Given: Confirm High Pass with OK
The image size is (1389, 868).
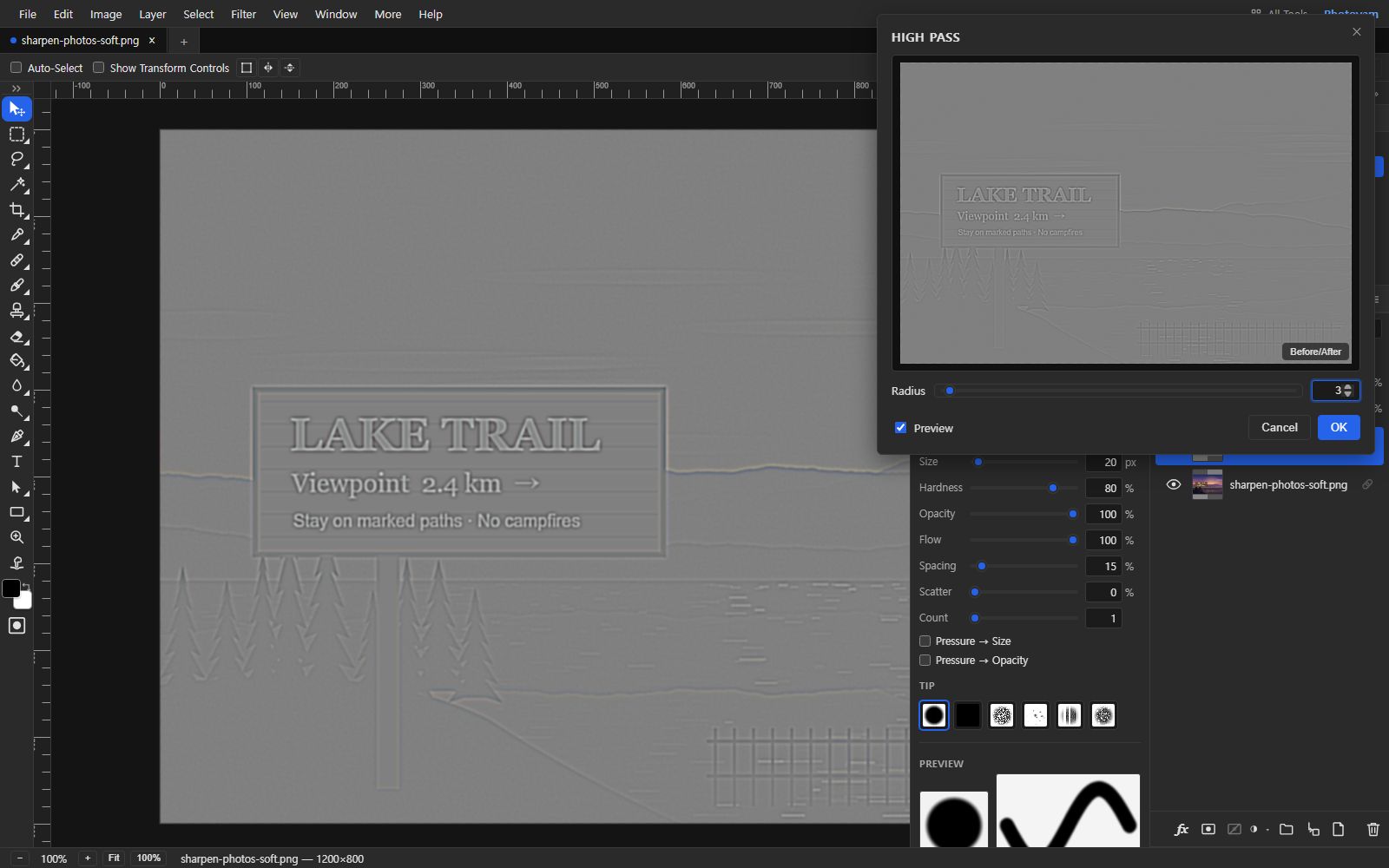Looking at the screenshot, I should [1339, 427].
